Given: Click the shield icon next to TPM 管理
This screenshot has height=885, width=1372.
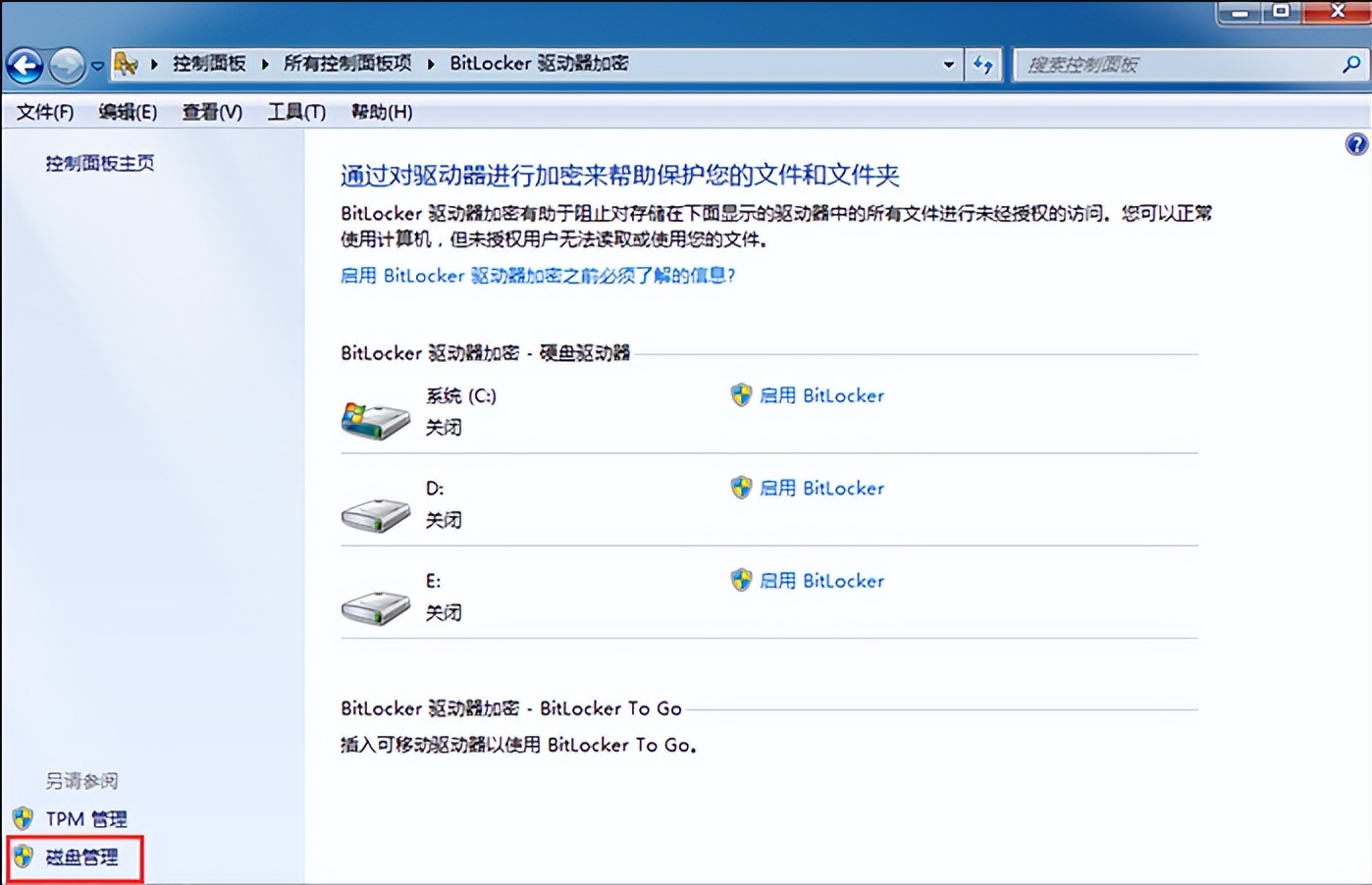Looking at the screenshot, I should (x=22, y=818).
